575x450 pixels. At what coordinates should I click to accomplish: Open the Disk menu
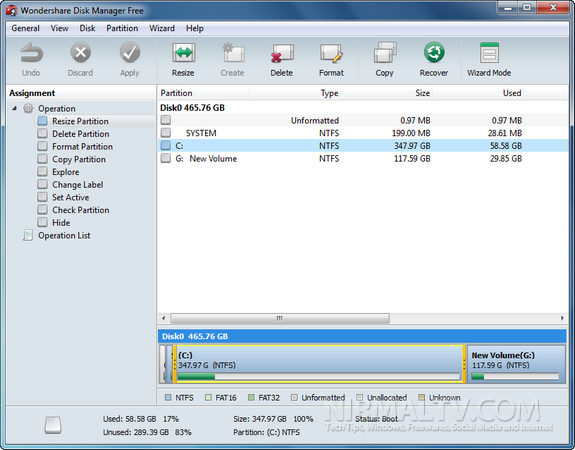tap(87, 28)
